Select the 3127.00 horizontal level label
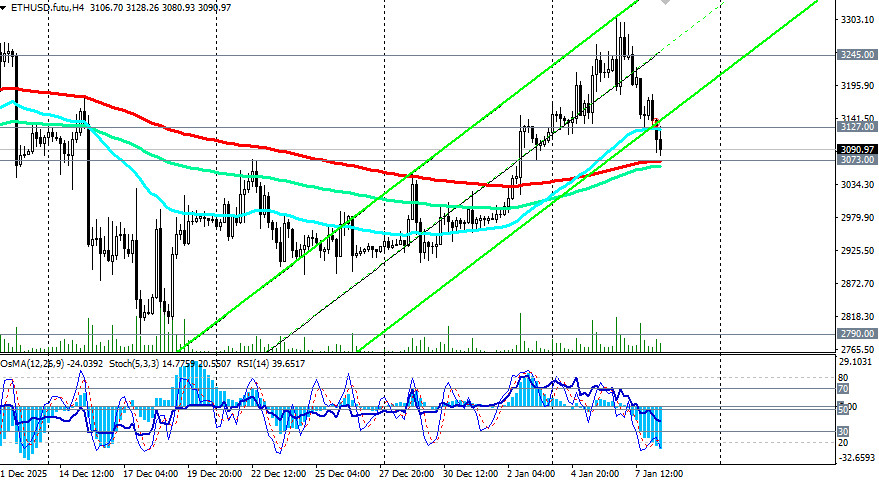This screenshot has height=483, width=879. (x=857, y=127)
